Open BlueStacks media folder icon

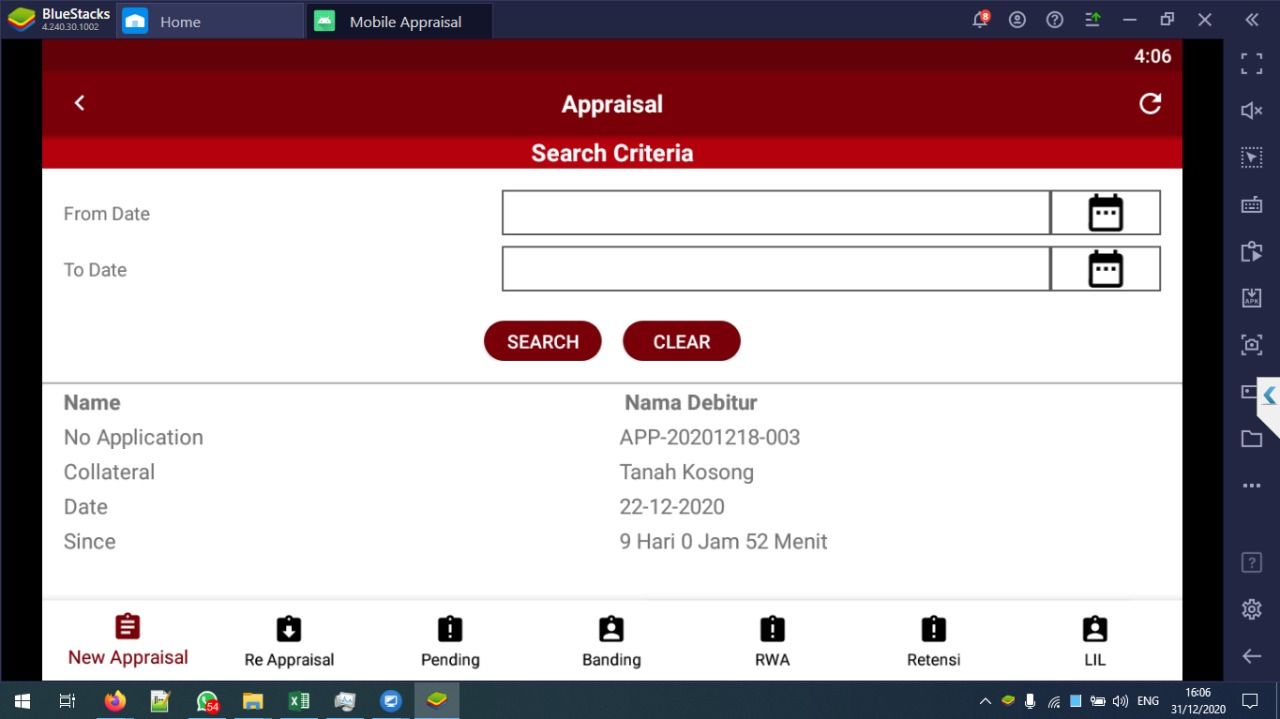1251,439
